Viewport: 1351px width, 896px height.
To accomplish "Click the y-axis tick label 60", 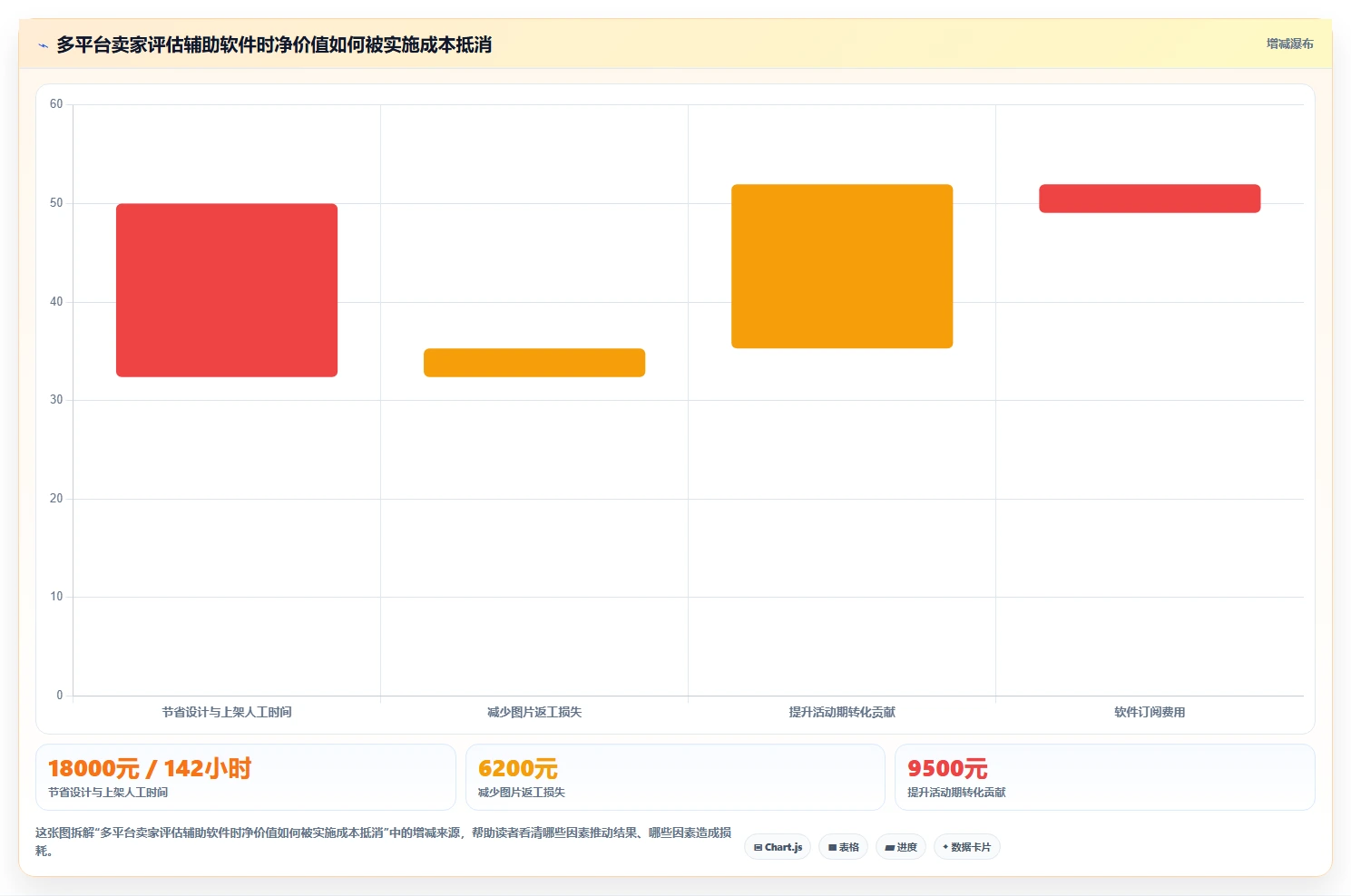I will (x=56, y=104).
